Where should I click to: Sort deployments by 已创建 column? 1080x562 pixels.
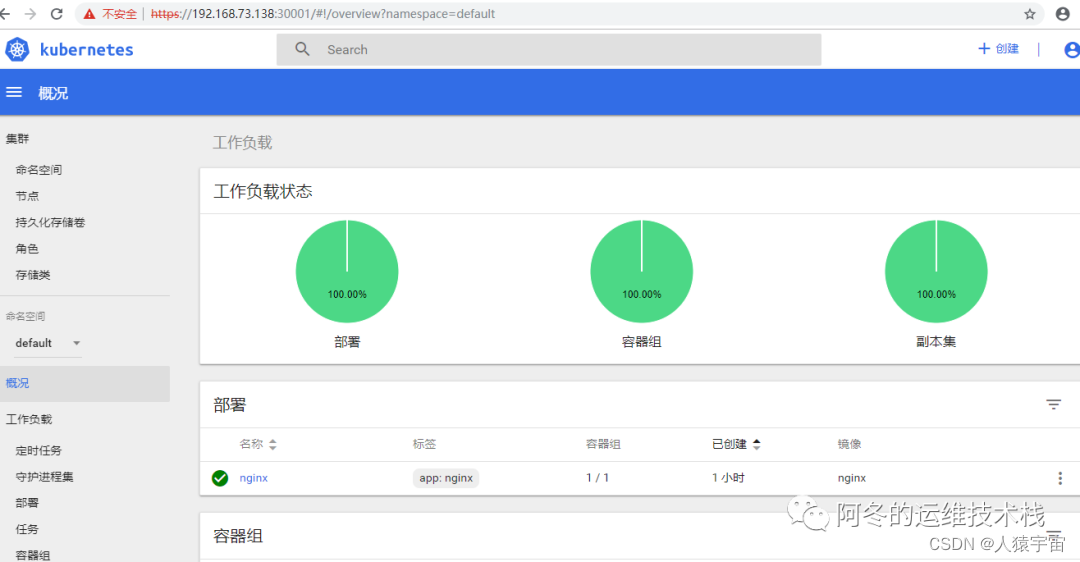[736, 444]
